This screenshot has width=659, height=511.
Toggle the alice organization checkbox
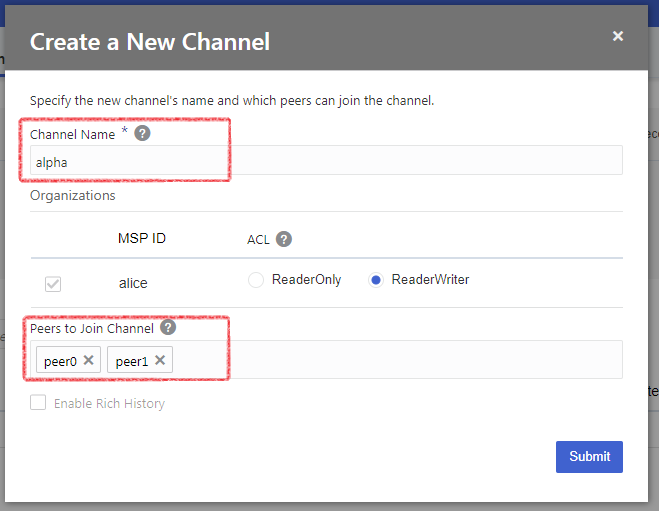53,283
